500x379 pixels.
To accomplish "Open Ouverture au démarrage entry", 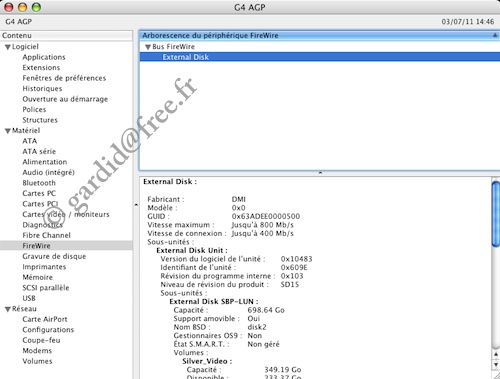I will click(x=65, y=99).
